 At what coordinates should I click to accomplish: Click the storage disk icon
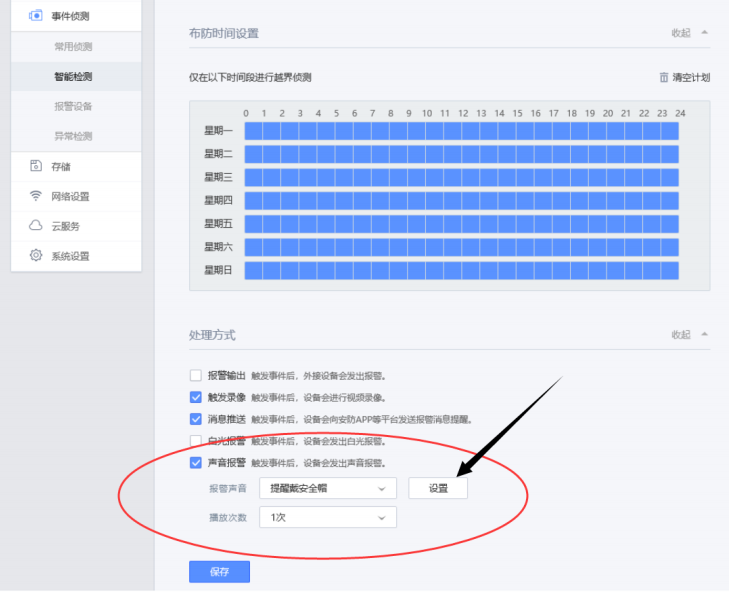(36, 166)
